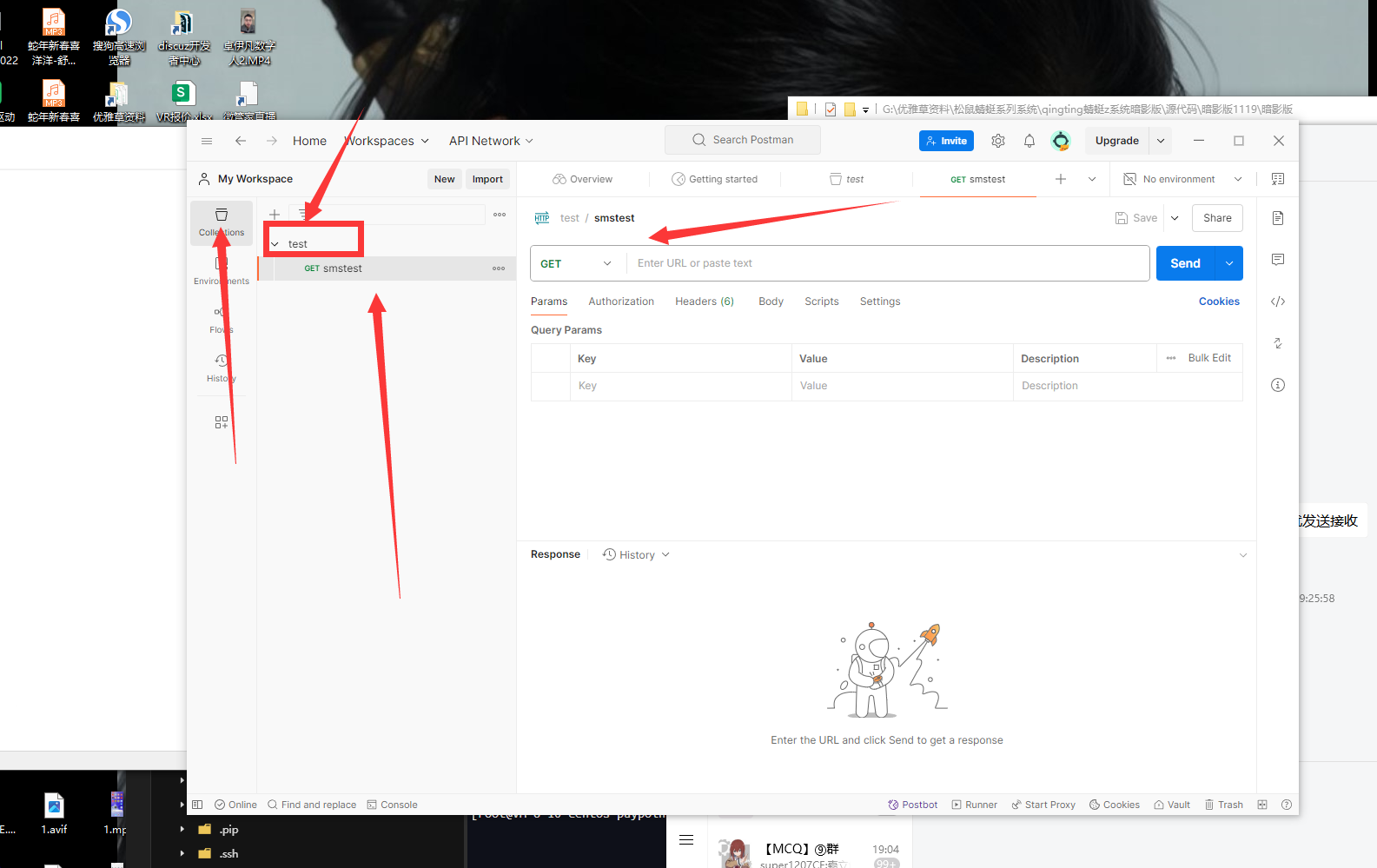This screenshot has height=868, width=1377.
Task: Switch to the test collection tab
Action: pyautogui.click(x=846, y=179)
